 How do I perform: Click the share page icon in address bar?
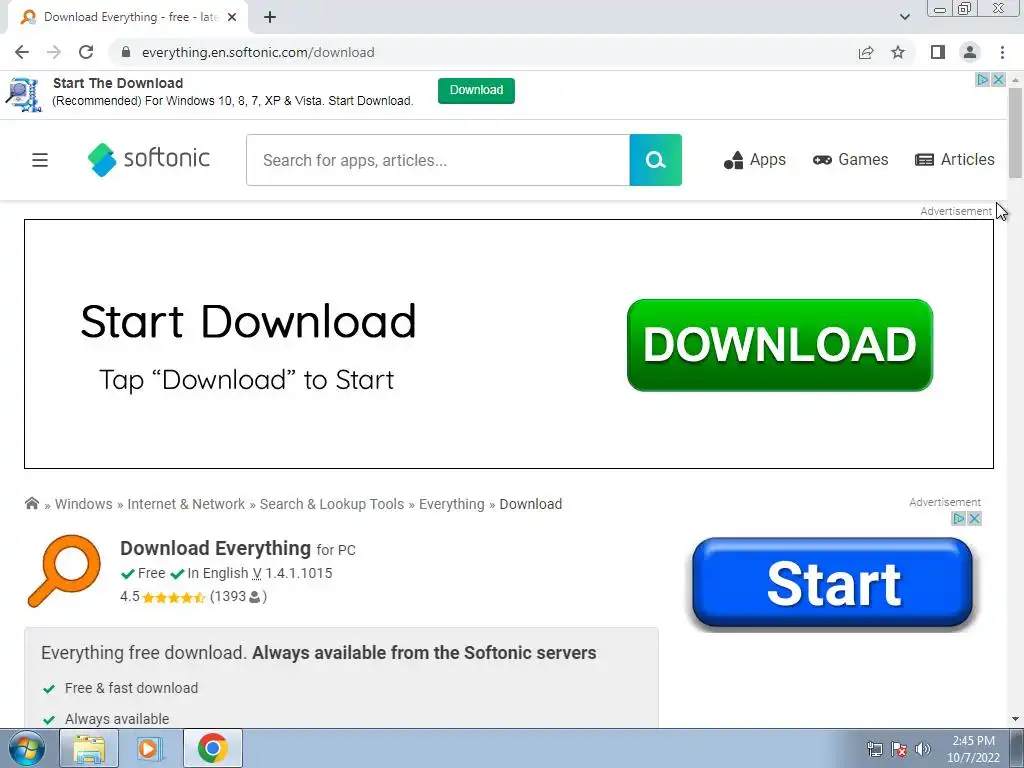coord(866,52)
